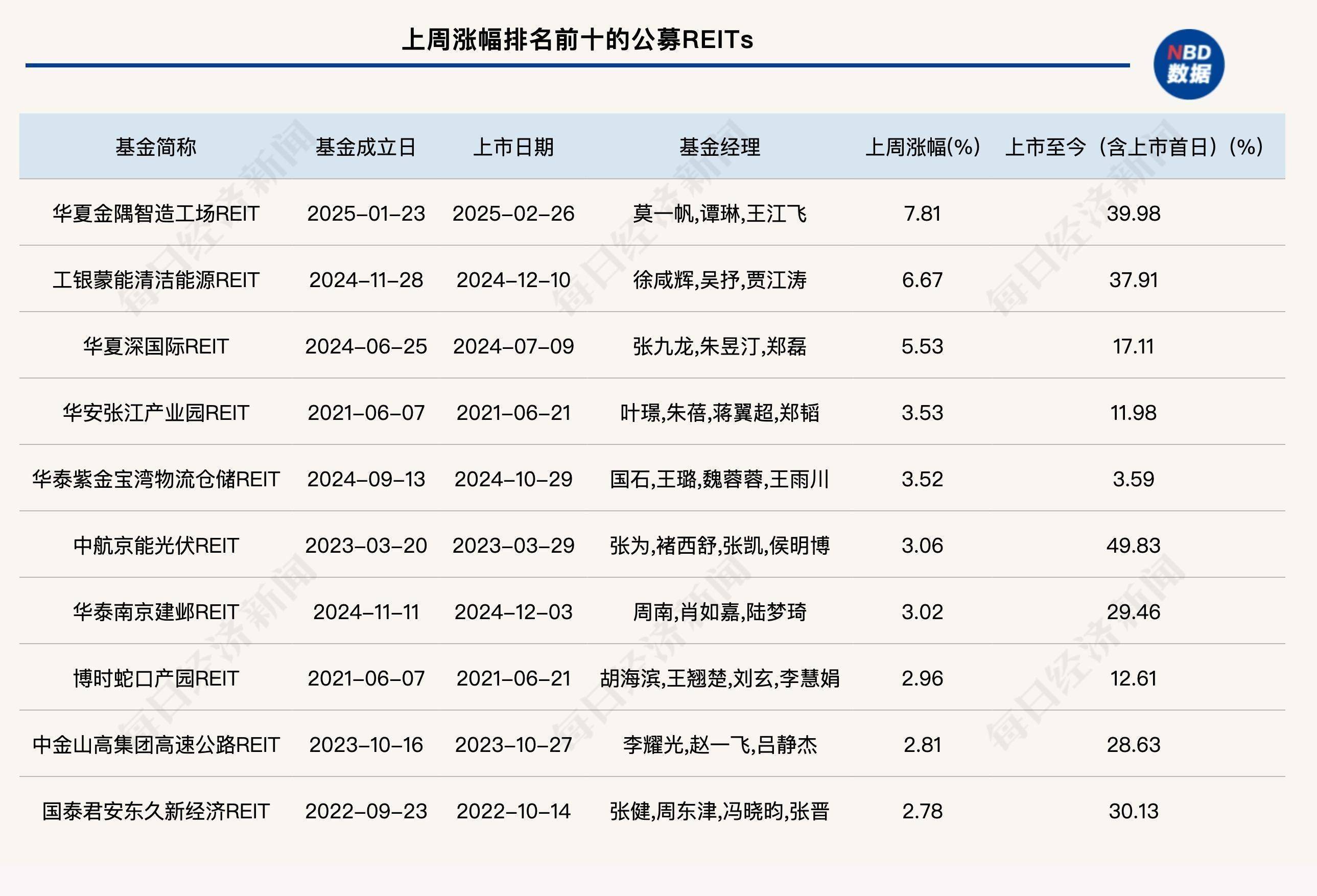This screenshot has width=1317, height=896.
Task: Click the 7.81 weekly gain value
Action: (923, 214)
